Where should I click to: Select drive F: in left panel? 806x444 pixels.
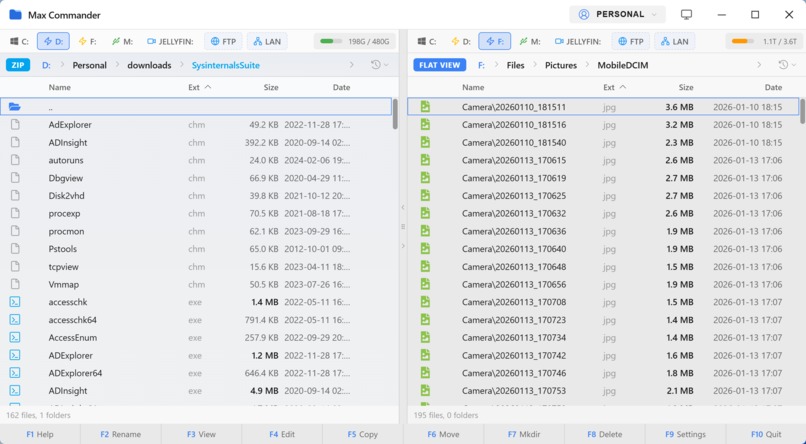pos(87,41)
